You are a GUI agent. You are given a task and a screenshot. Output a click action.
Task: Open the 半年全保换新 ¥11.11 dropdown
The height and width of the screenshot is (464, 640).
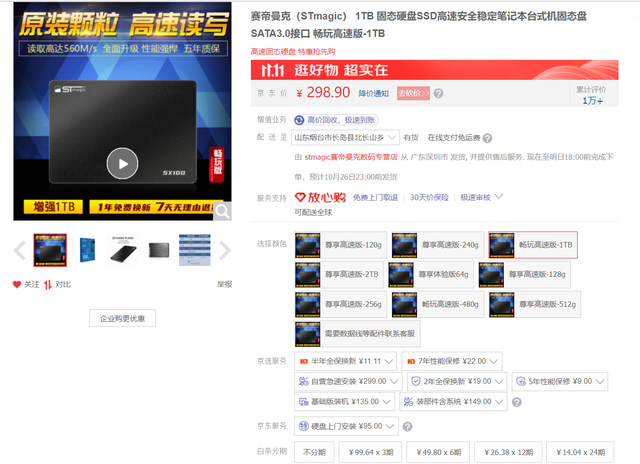(x=345, y=361)
